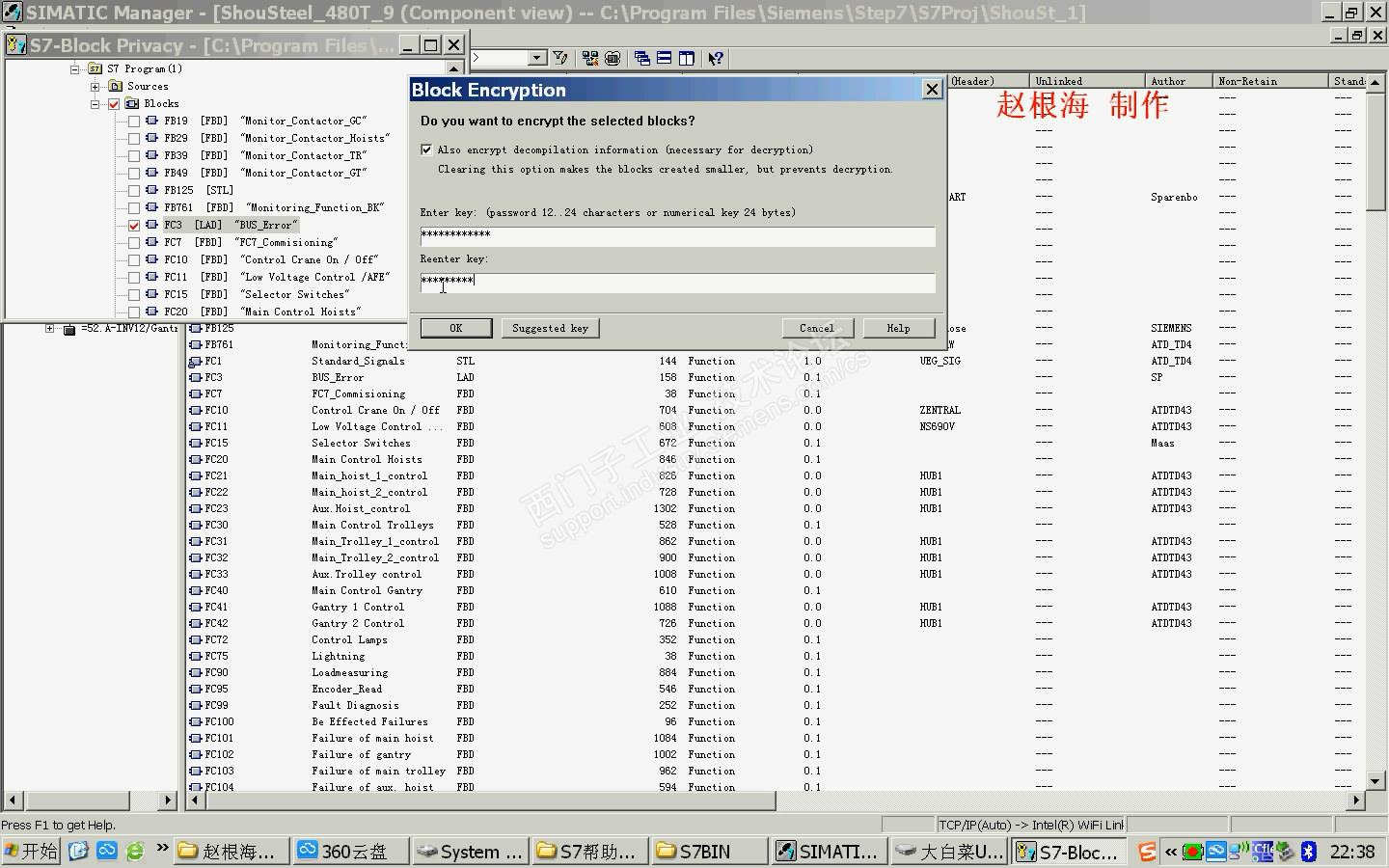
Task: Click the safely remove hardware tray icon
Action: tap(1285, 852)
